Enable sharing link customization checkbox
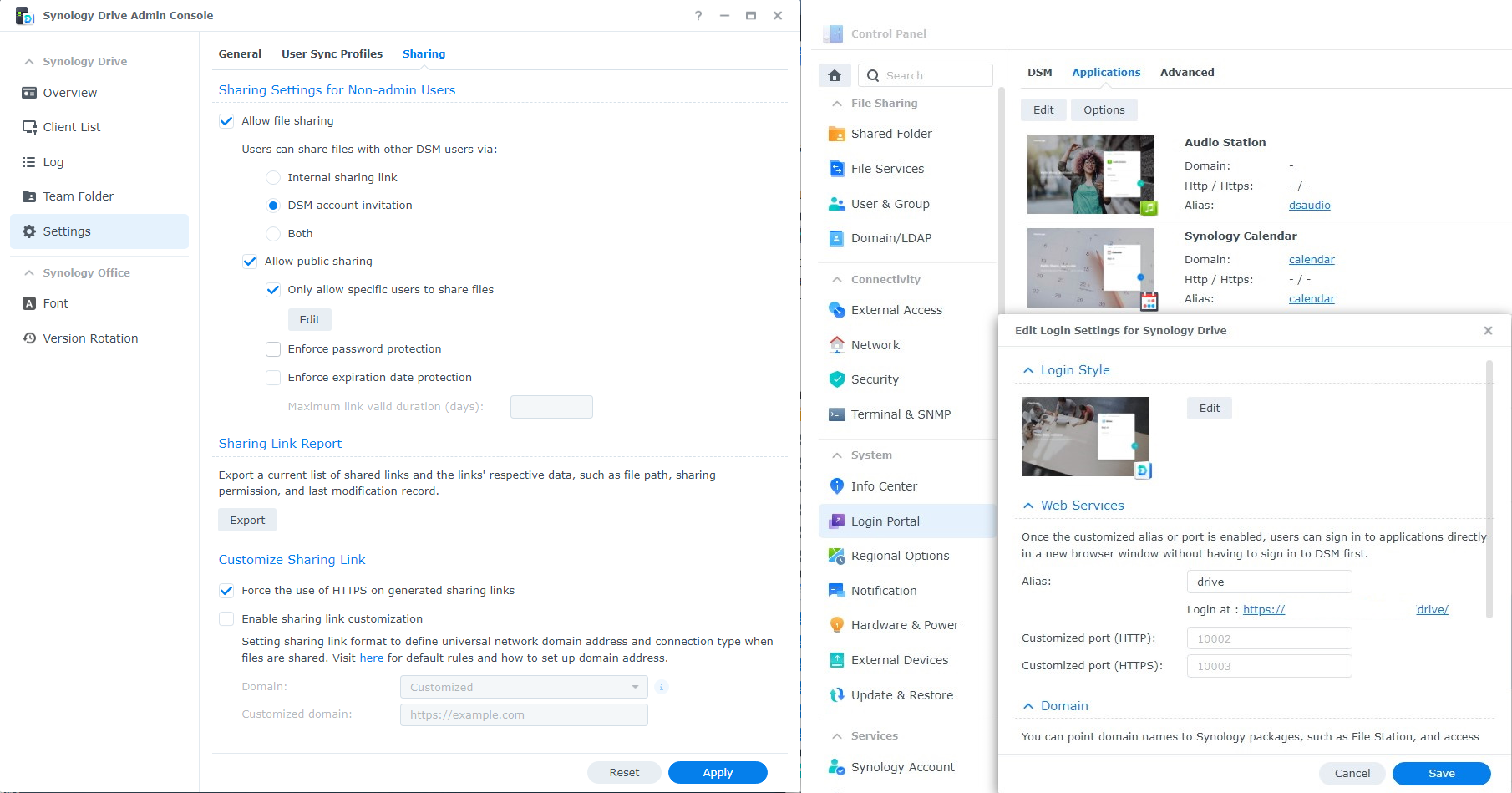 (226, 619)
